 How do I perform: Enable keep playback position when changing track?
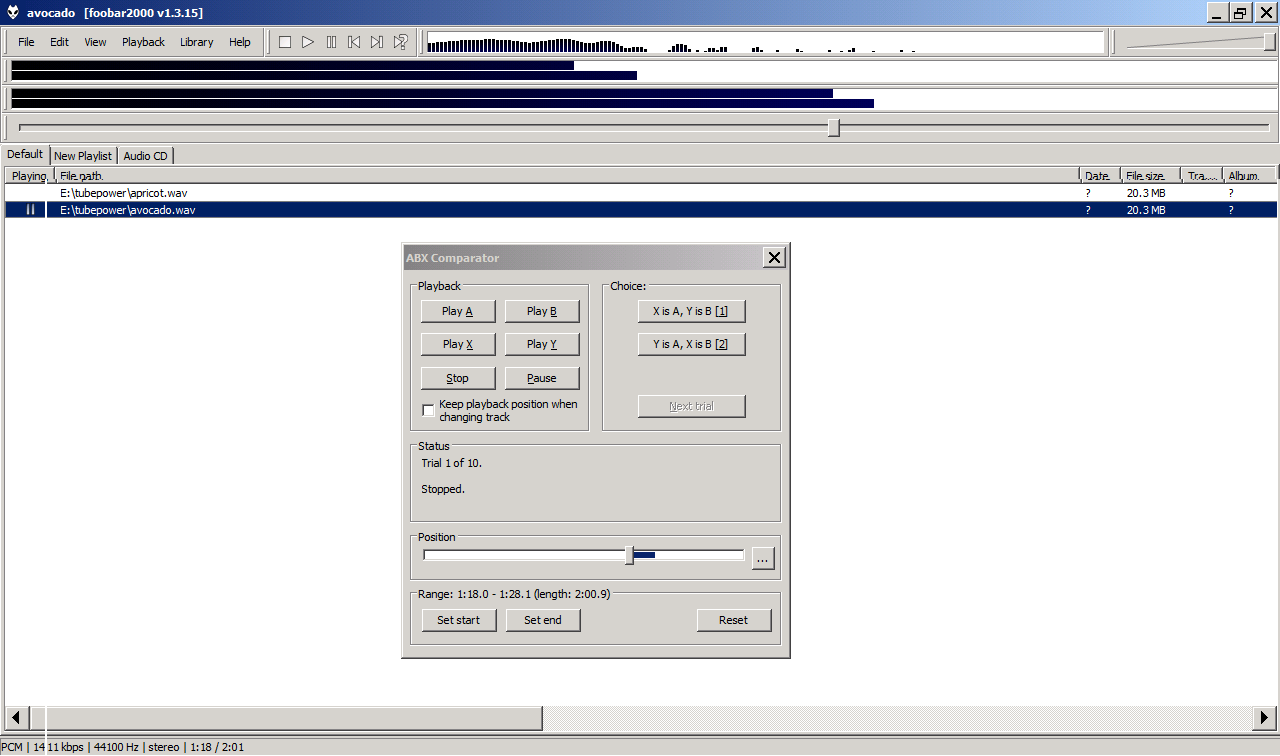tap(428, 410)
